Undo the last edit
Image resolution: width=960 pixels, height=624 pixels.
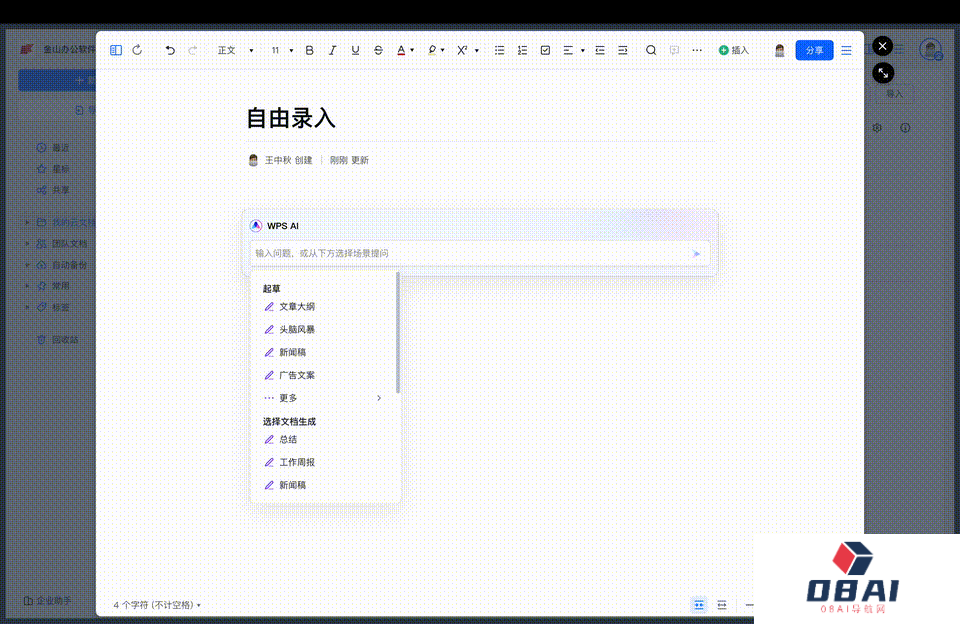[170, 50]
